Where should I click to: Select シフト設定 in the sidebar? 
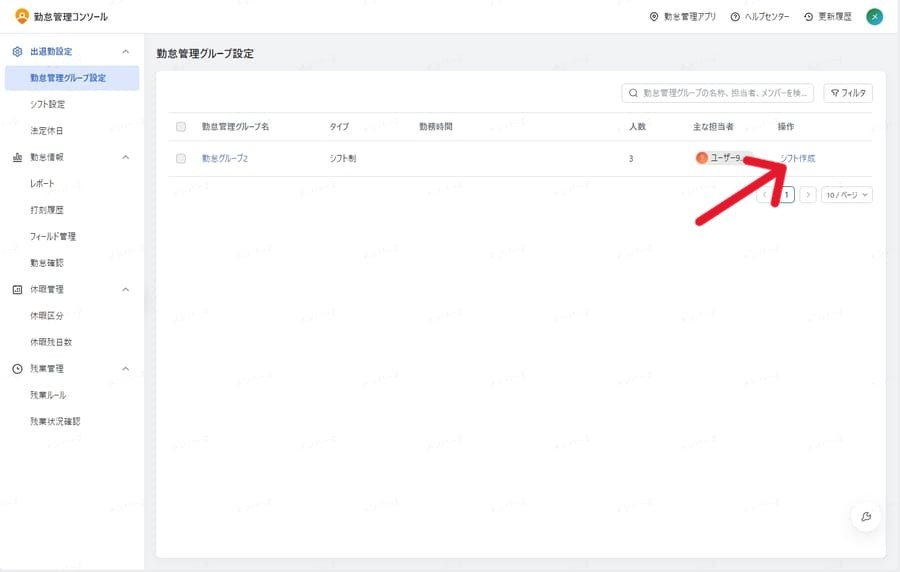[x=48, y=104]
